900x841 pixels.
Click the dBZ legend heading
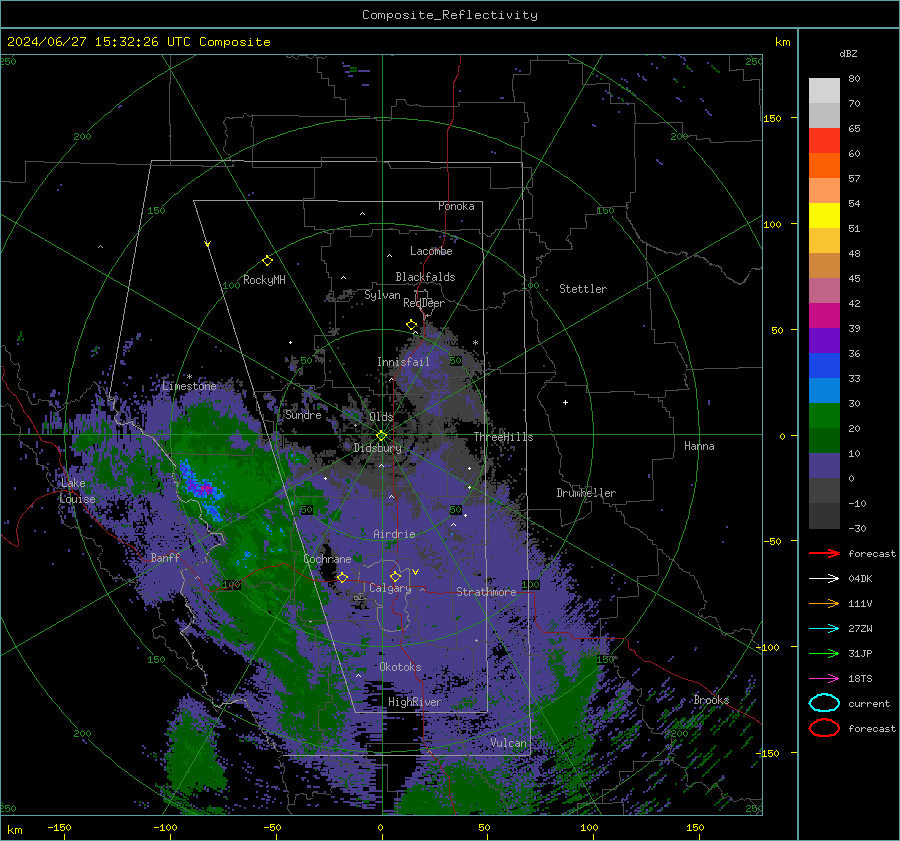coord(848,53)
